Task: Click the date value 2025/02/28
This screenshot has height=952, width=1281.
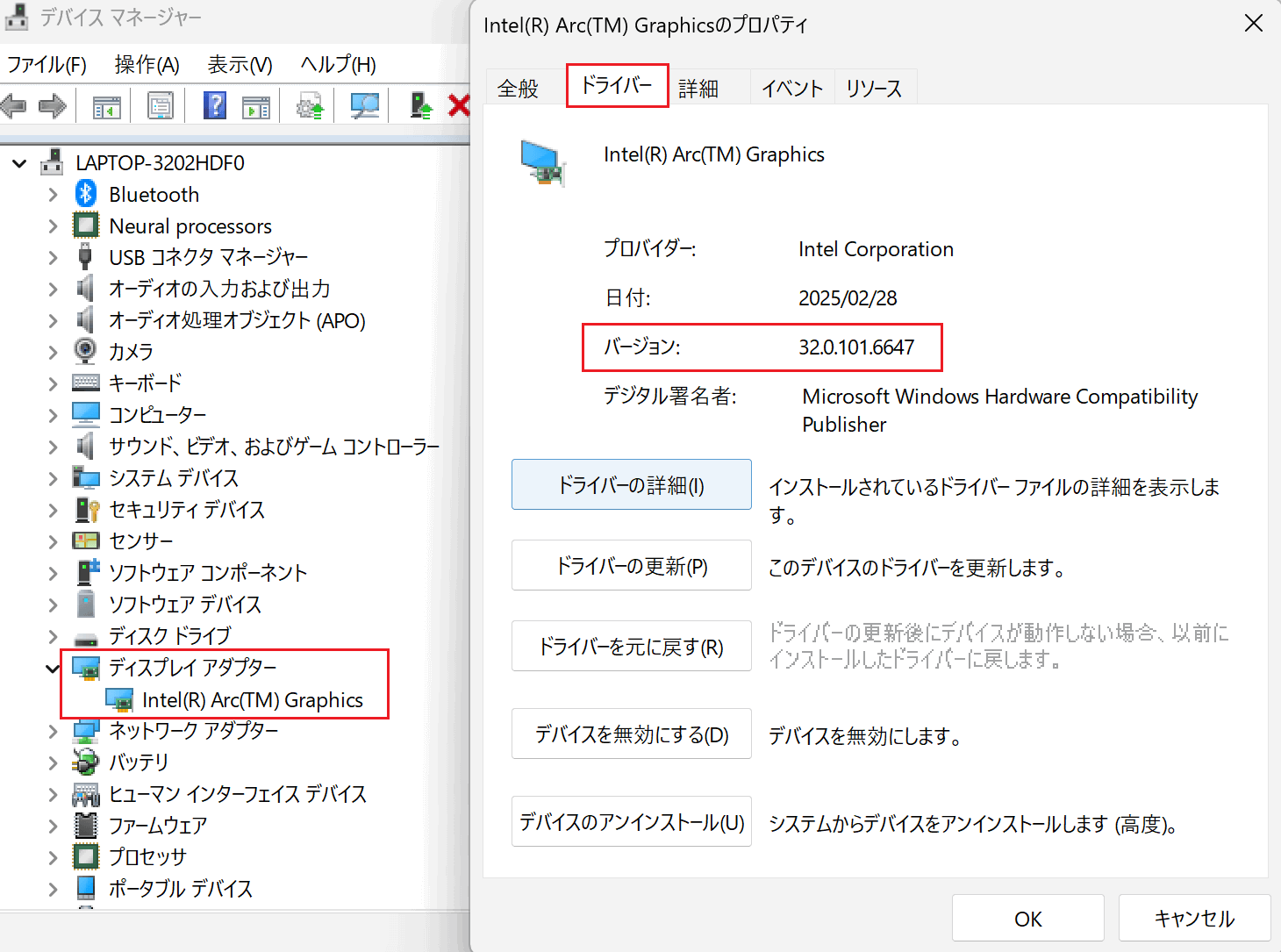Action: click(848, 298)
